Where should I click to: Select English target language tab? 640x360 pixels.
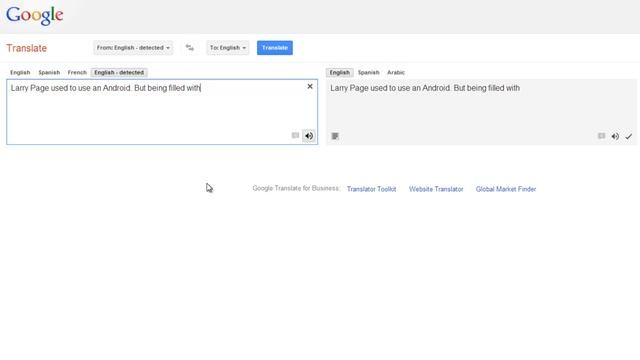click(340, 72)
